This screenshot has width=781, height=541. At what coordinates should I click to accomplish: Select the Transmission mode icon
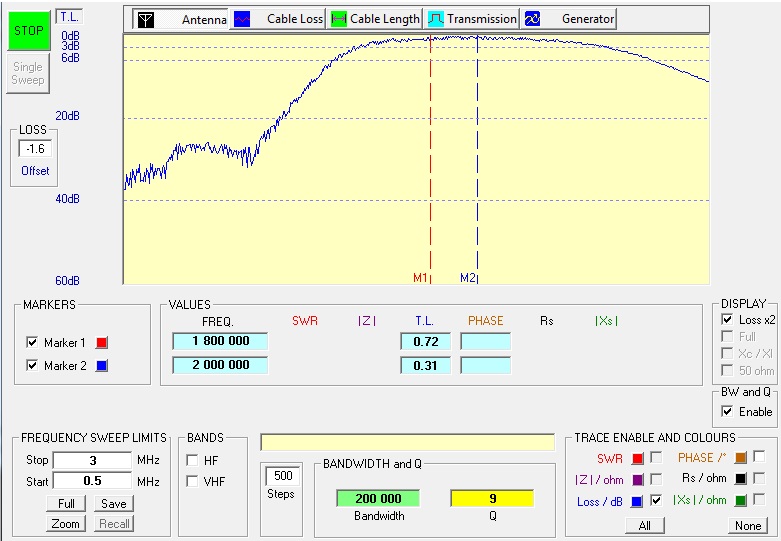click(x=436, y=19)
